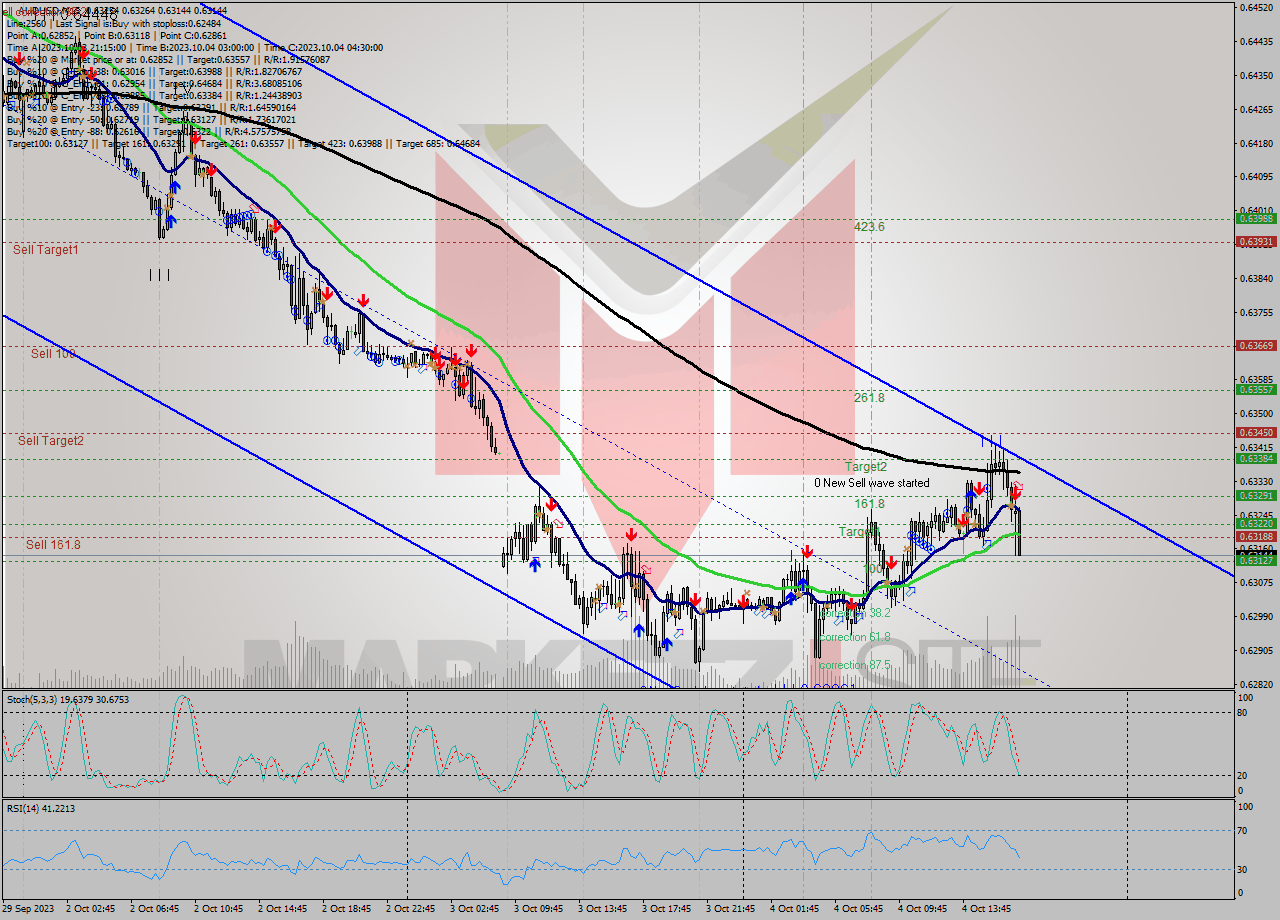Viewport: 1280px width, 920px height.
Task: Select the 'correction 38.2' label
Action: 855,613
